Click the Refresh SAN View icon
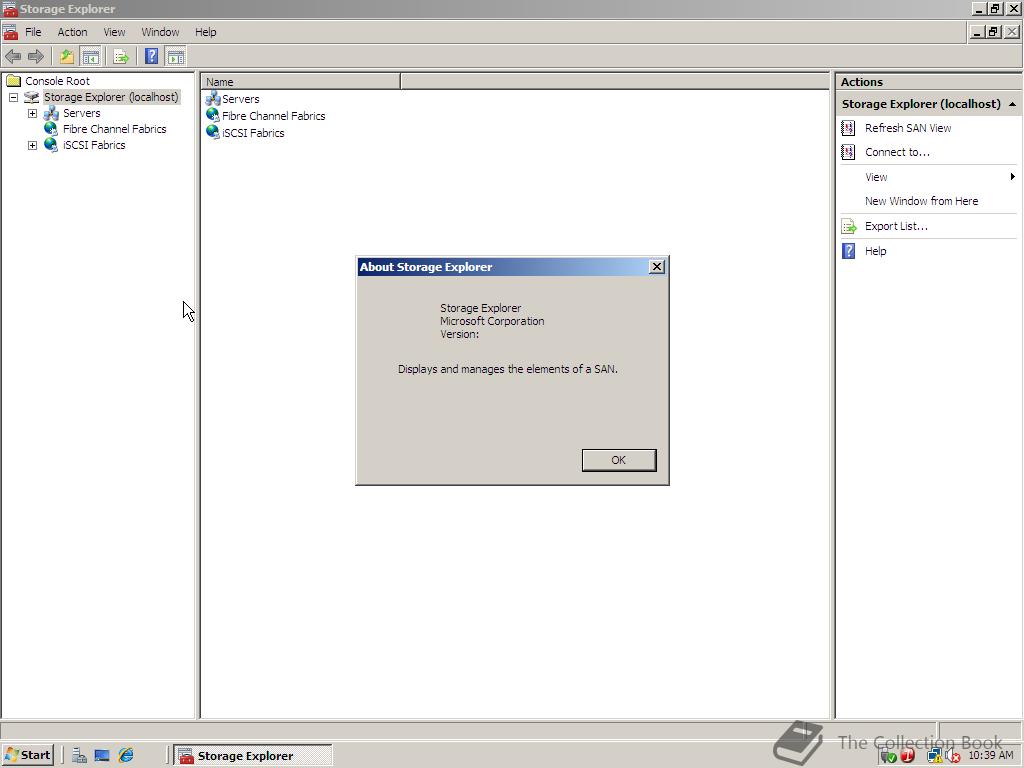Screen dimensions: 1024x768 [x=848, y=128]
